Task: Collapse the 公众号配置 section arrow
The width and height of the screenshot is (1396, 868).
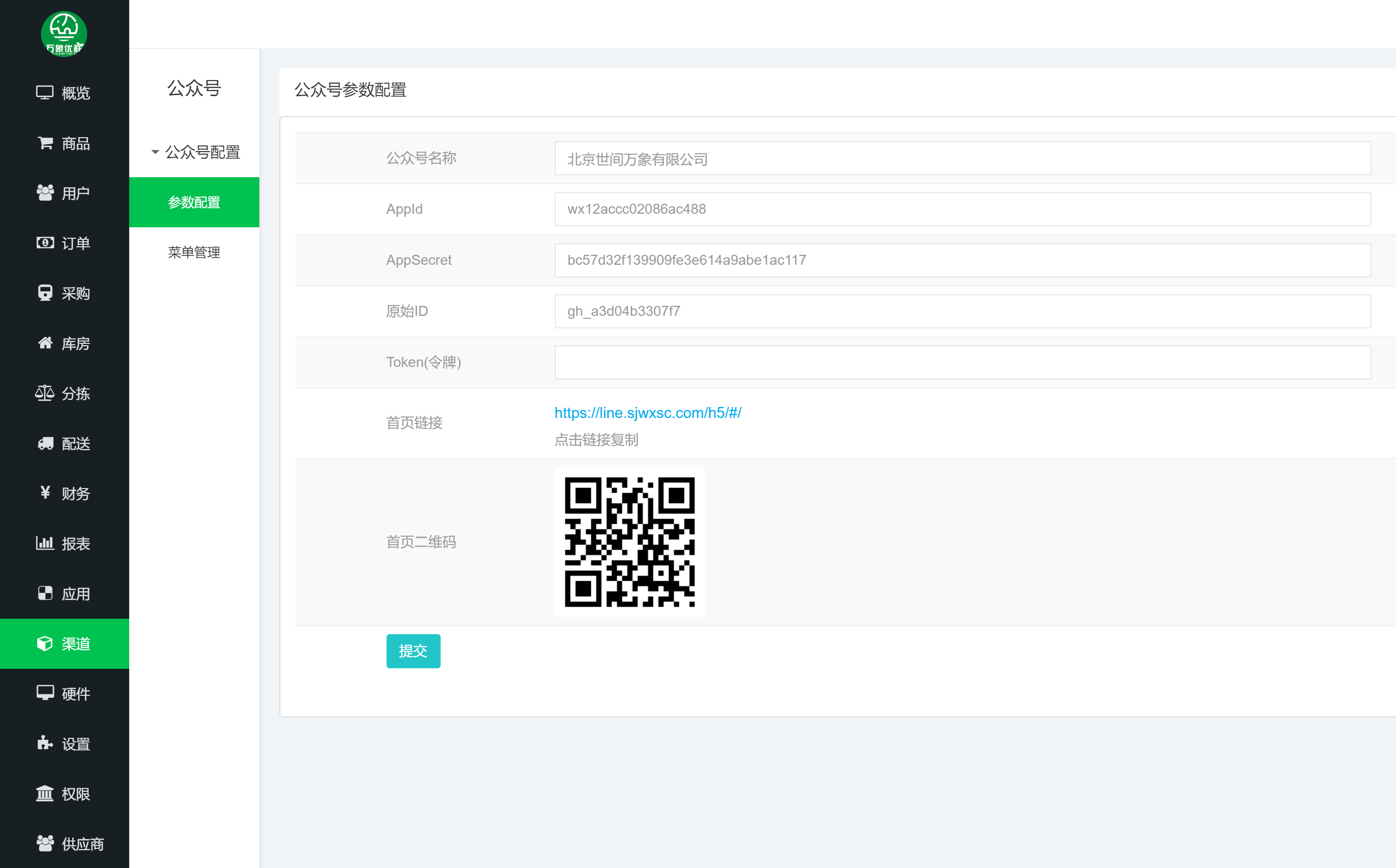Action: [x=155, y=152]
